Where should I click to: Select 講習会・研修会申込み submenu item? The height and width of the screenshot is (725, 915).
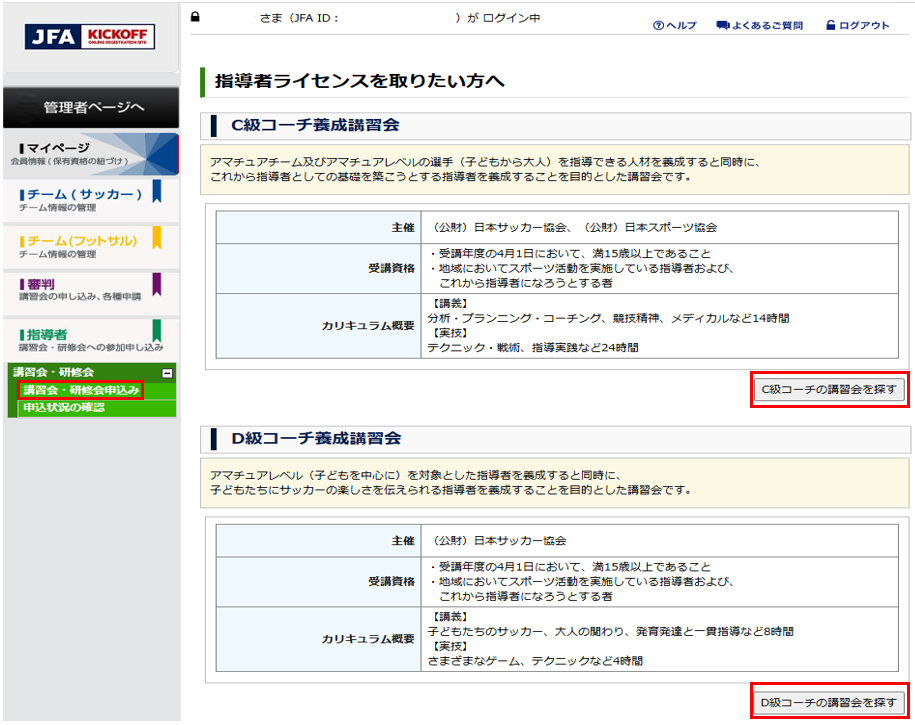[81, 390]
